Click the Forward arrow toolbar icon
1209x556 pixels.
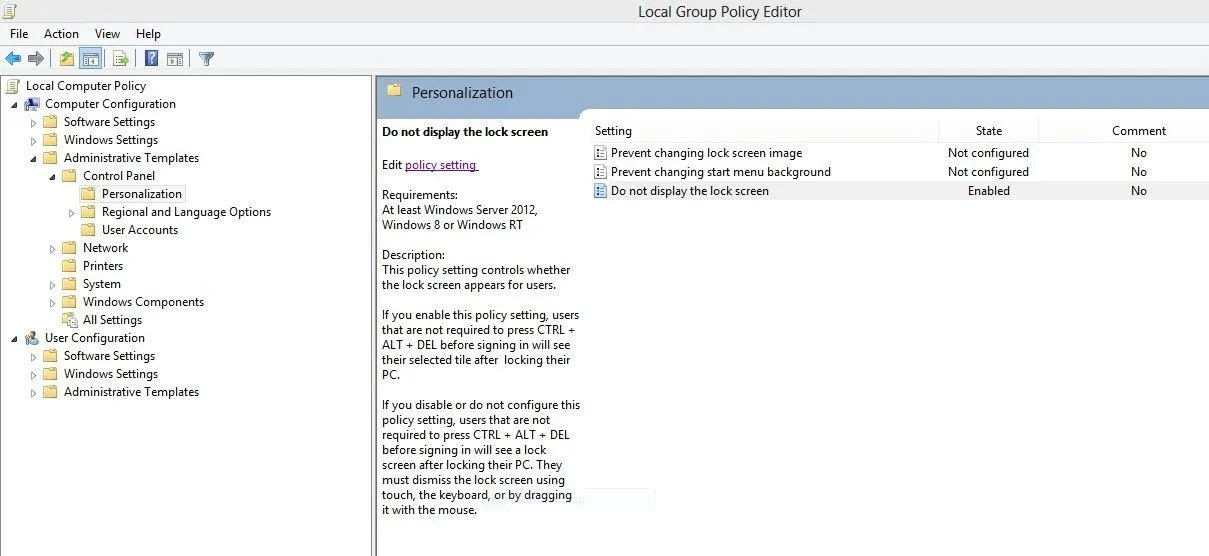tap(36, 59)
